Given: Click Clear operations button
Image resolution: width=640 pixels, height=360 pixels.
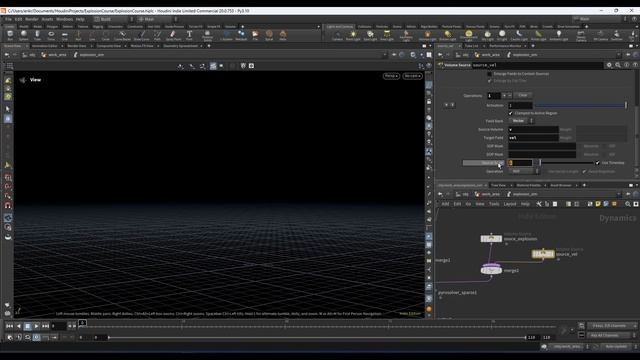Looking at the screenshot, I should [523, 95].
